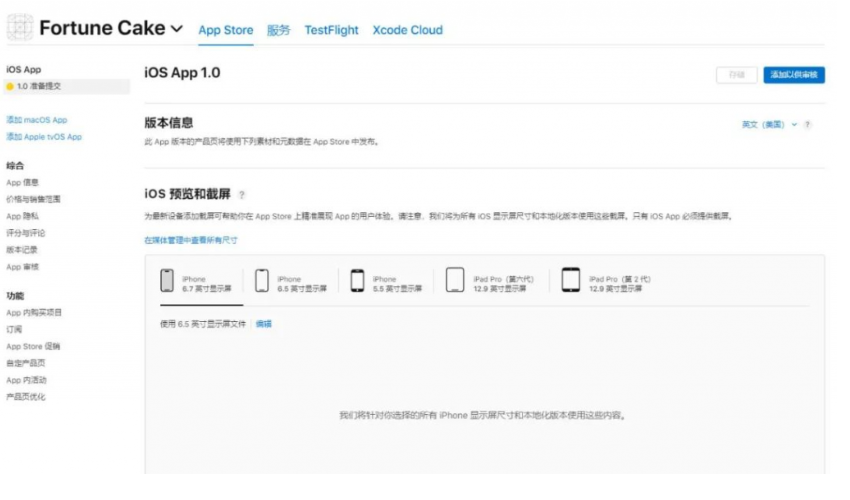Select the App Store tab
The image size is (850, 500).
(226, 30)
